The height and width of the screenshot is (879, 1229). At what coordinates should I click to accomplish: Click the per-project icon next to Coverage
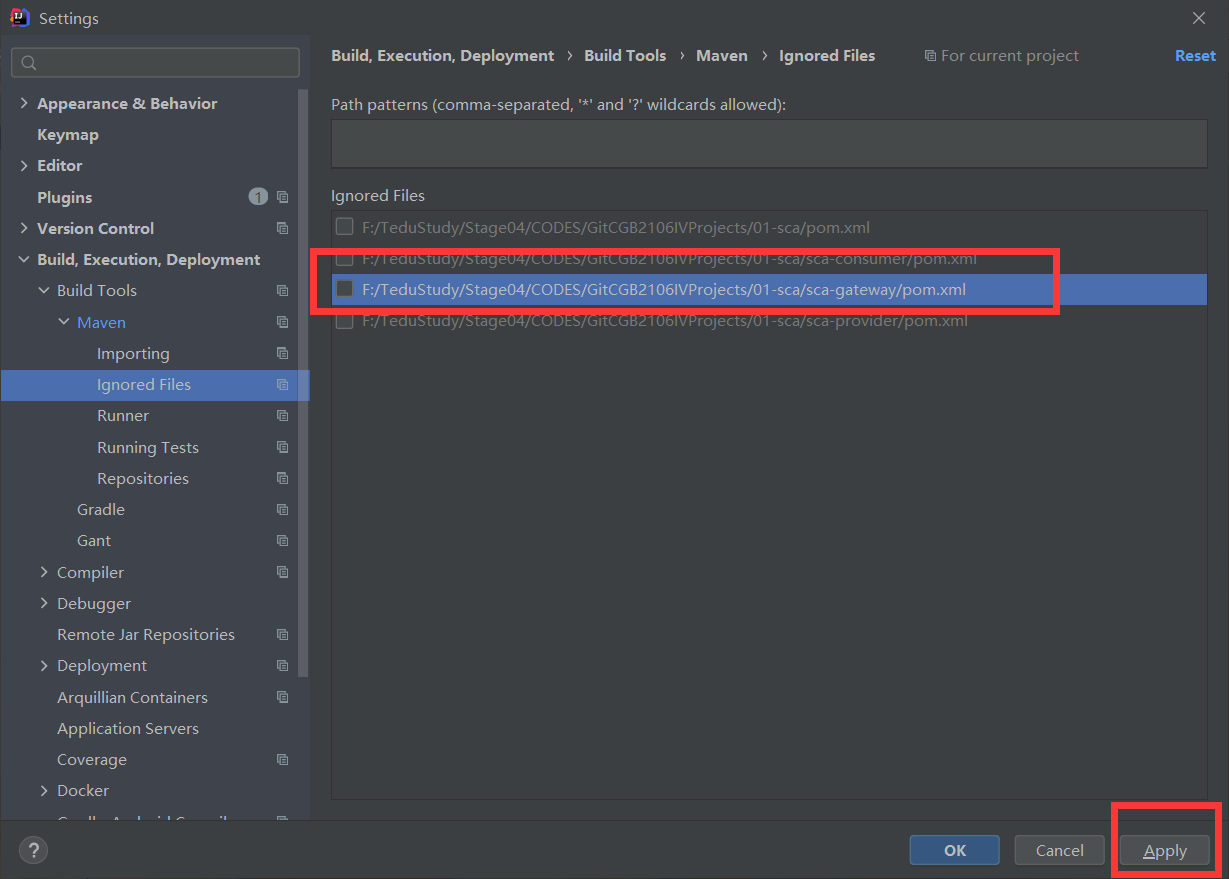[282, 759]
